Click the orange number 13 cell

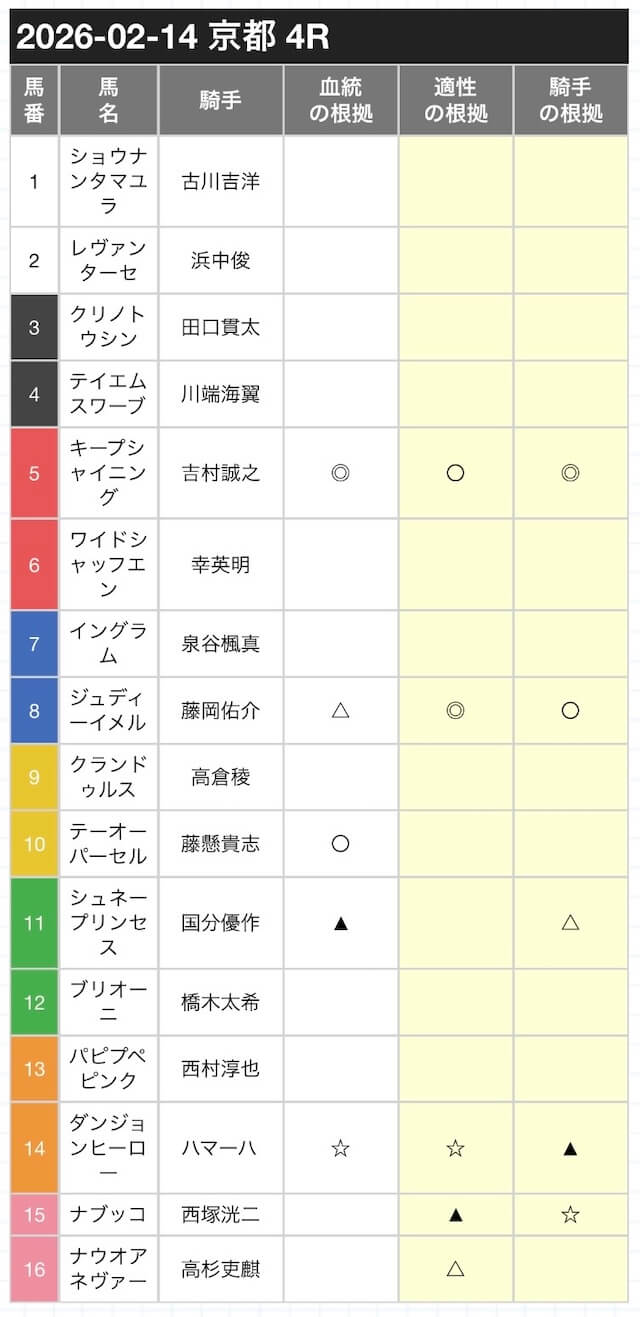[34, 1069]
